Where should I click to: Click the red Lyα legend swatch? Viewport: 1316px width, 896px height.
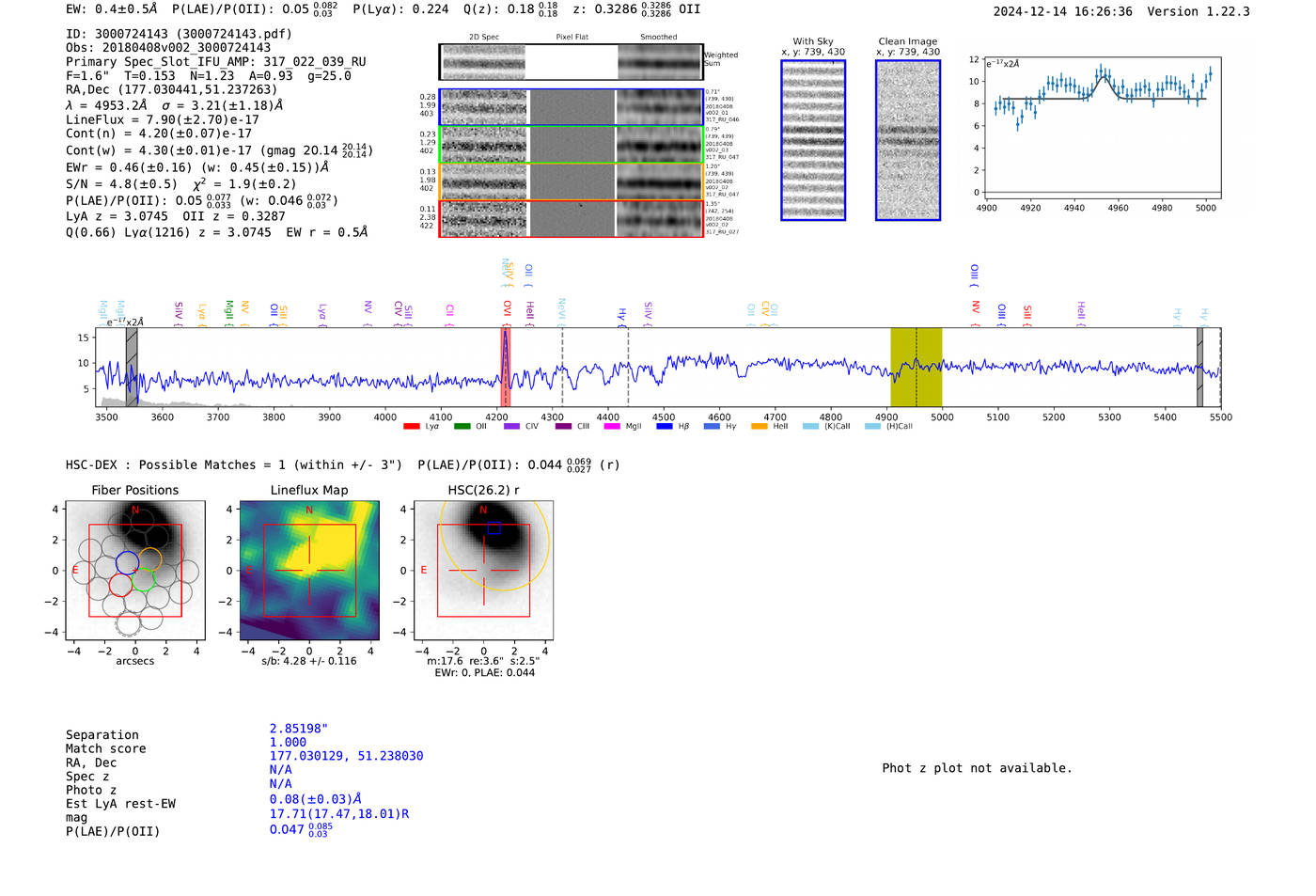(411, 427)
